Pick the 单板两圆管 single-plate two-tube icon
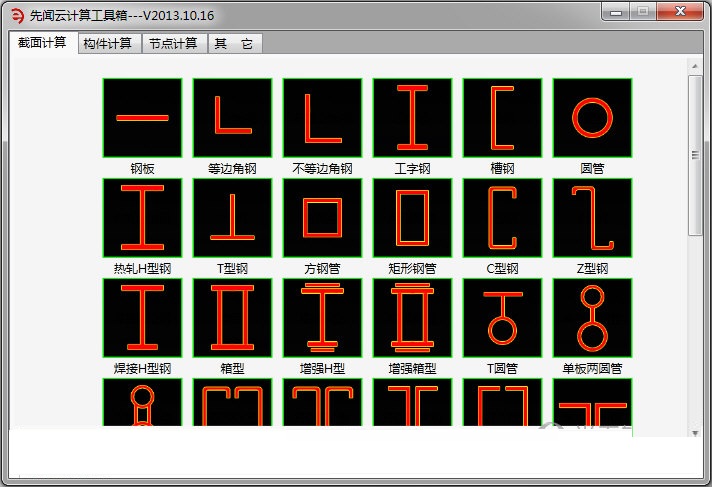712x487 pixels. point(592,318)
